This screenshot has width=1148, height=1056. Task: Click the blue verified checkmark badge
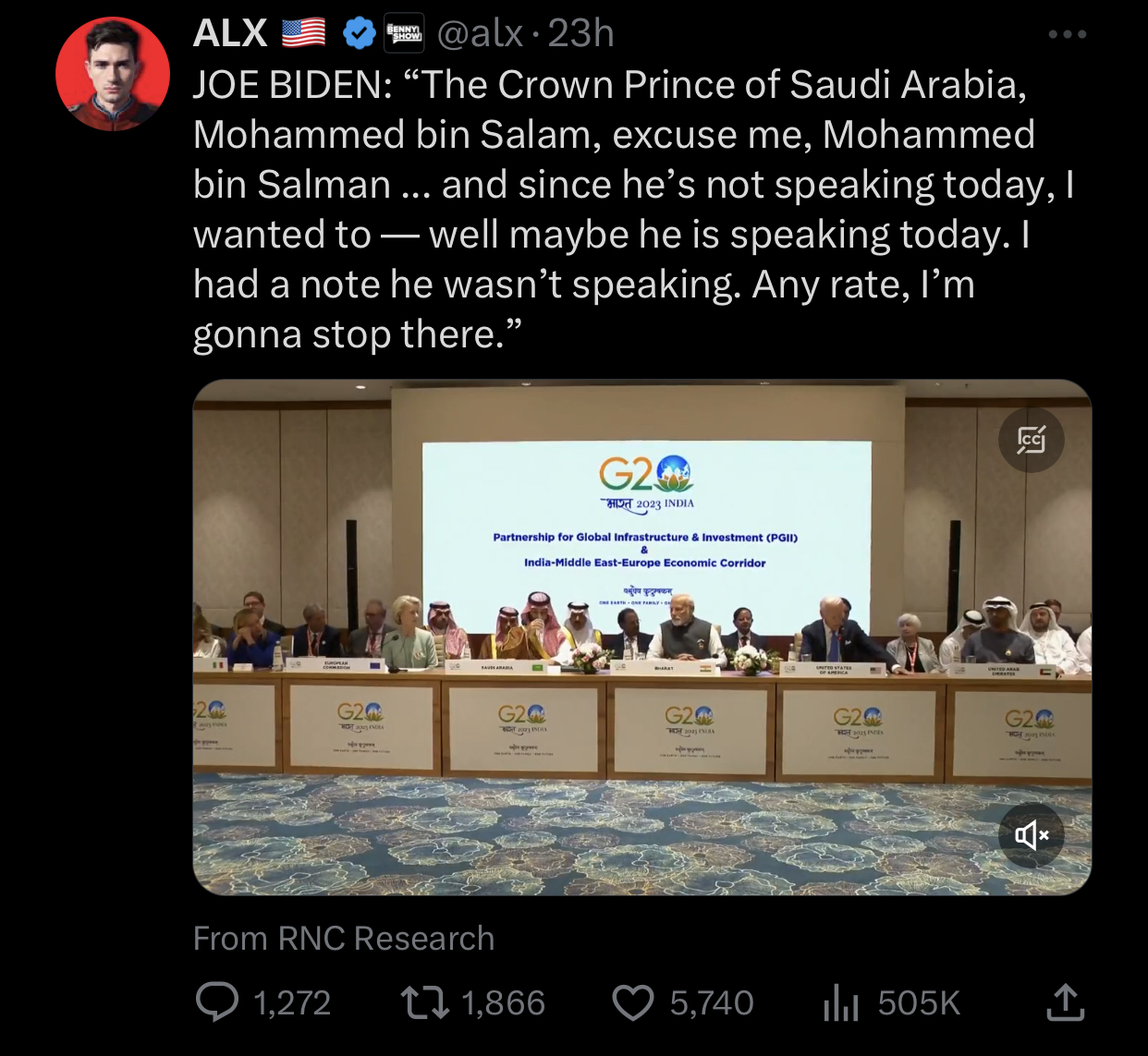click(x=358, y=34)
